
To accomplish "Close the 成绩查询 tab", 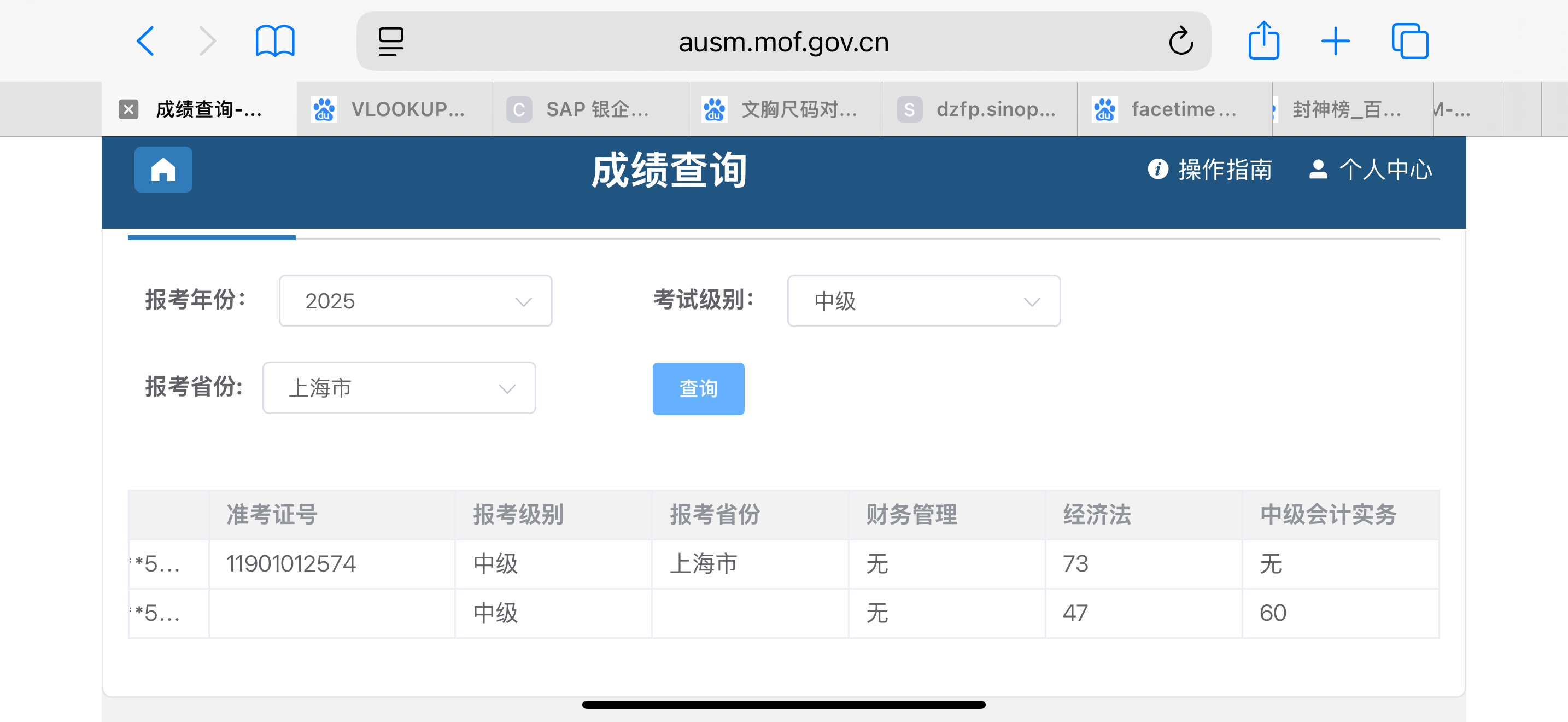I will pos(128,109).
